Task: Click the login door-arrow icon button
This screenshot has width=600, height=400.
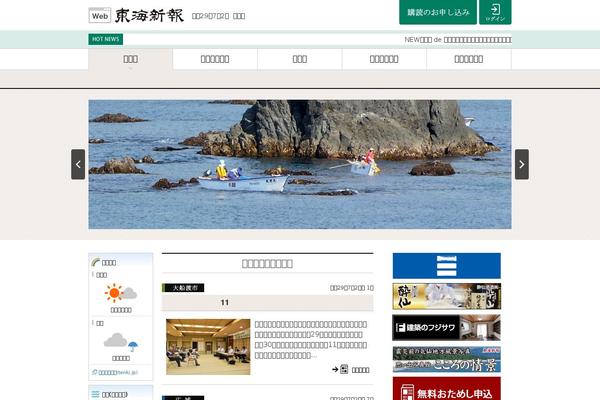Action: pyautogui.click(x=495, y=12)
